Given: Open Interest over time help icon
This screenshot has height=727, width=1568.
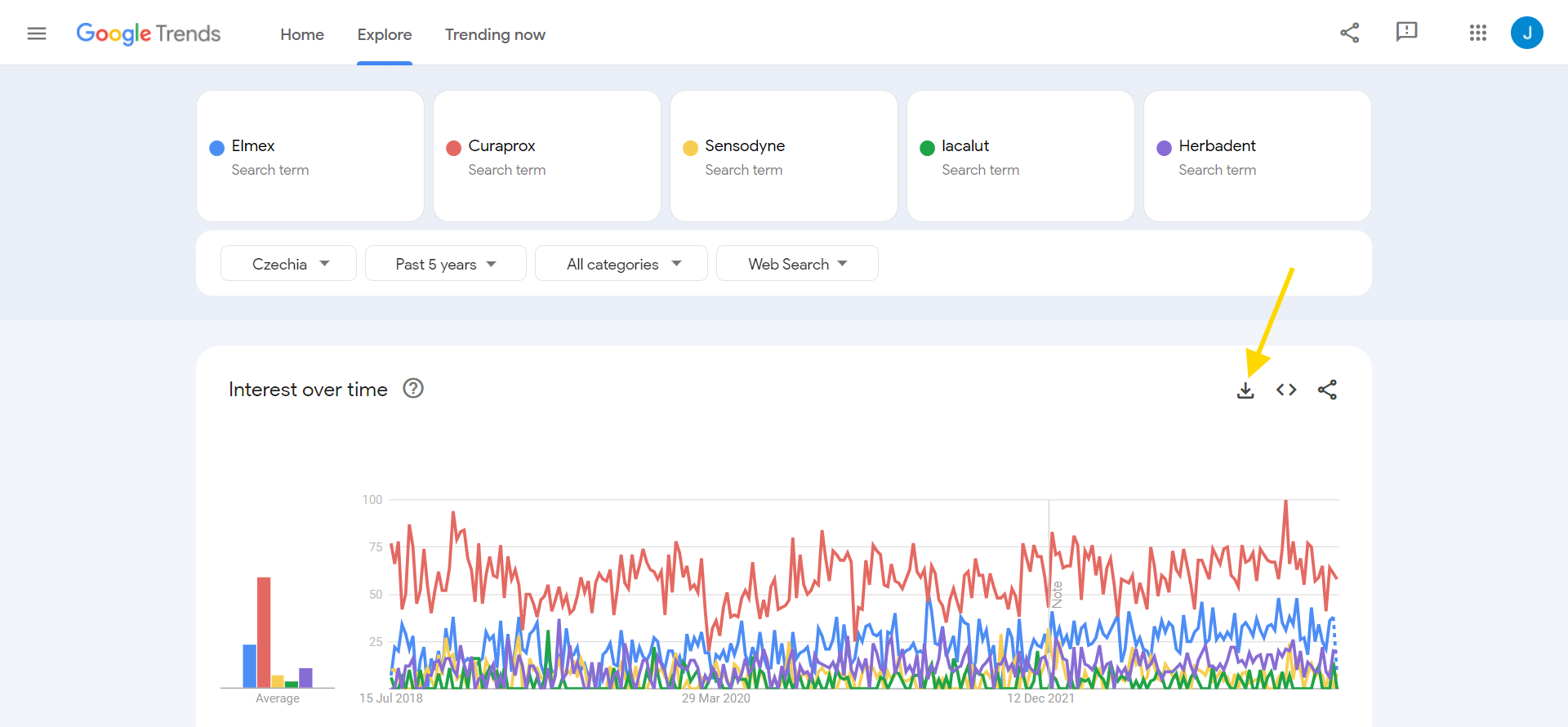Looking at the screenshot, I should point(413,389).
